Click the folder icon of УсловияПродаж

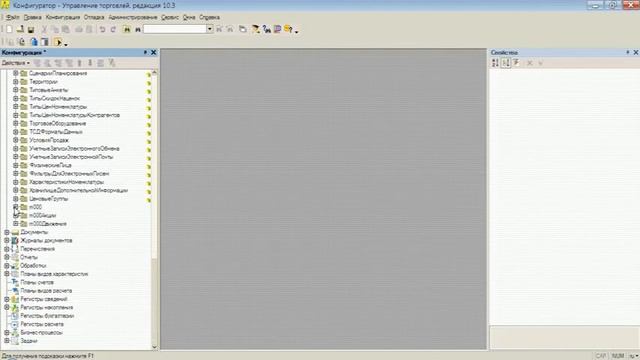24,140
